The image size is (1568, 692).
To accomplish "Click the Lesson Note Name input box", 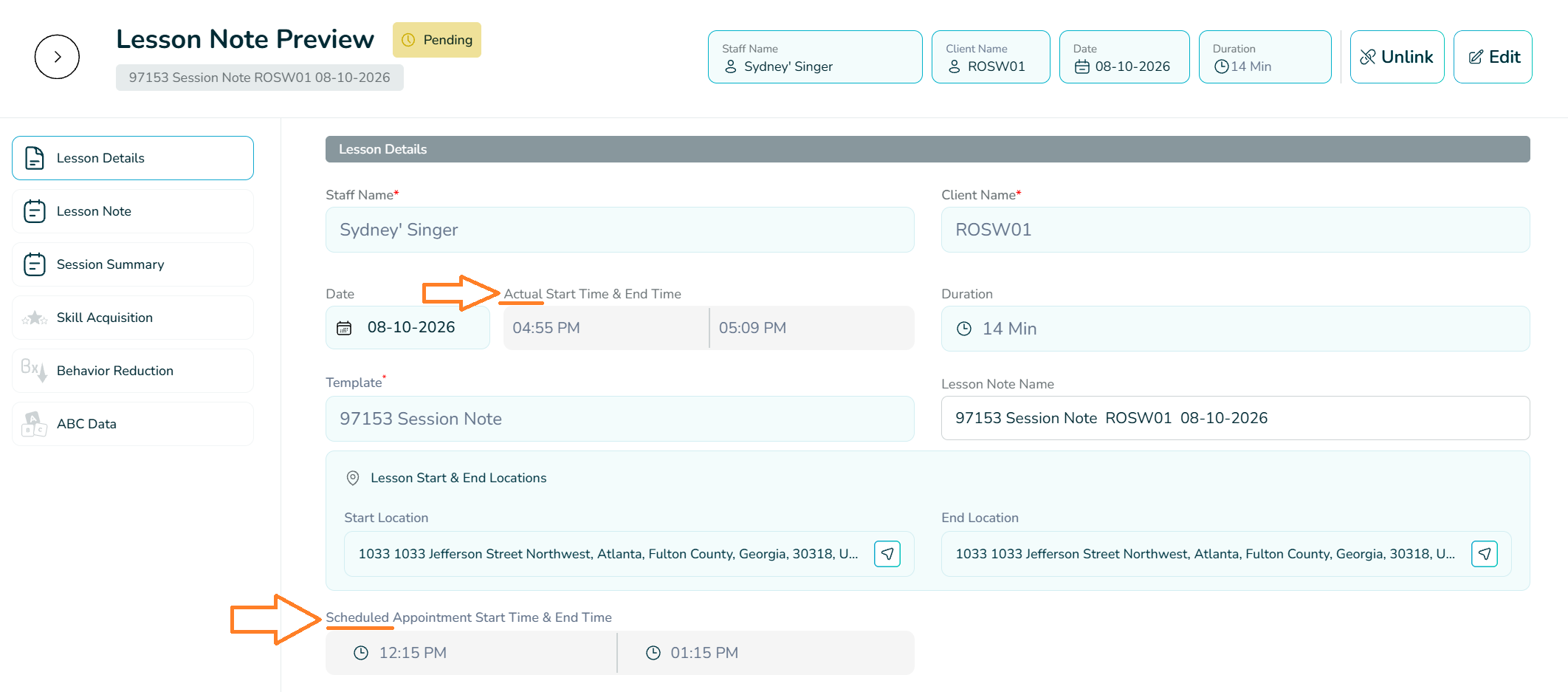I will (x=1236, y=418).
